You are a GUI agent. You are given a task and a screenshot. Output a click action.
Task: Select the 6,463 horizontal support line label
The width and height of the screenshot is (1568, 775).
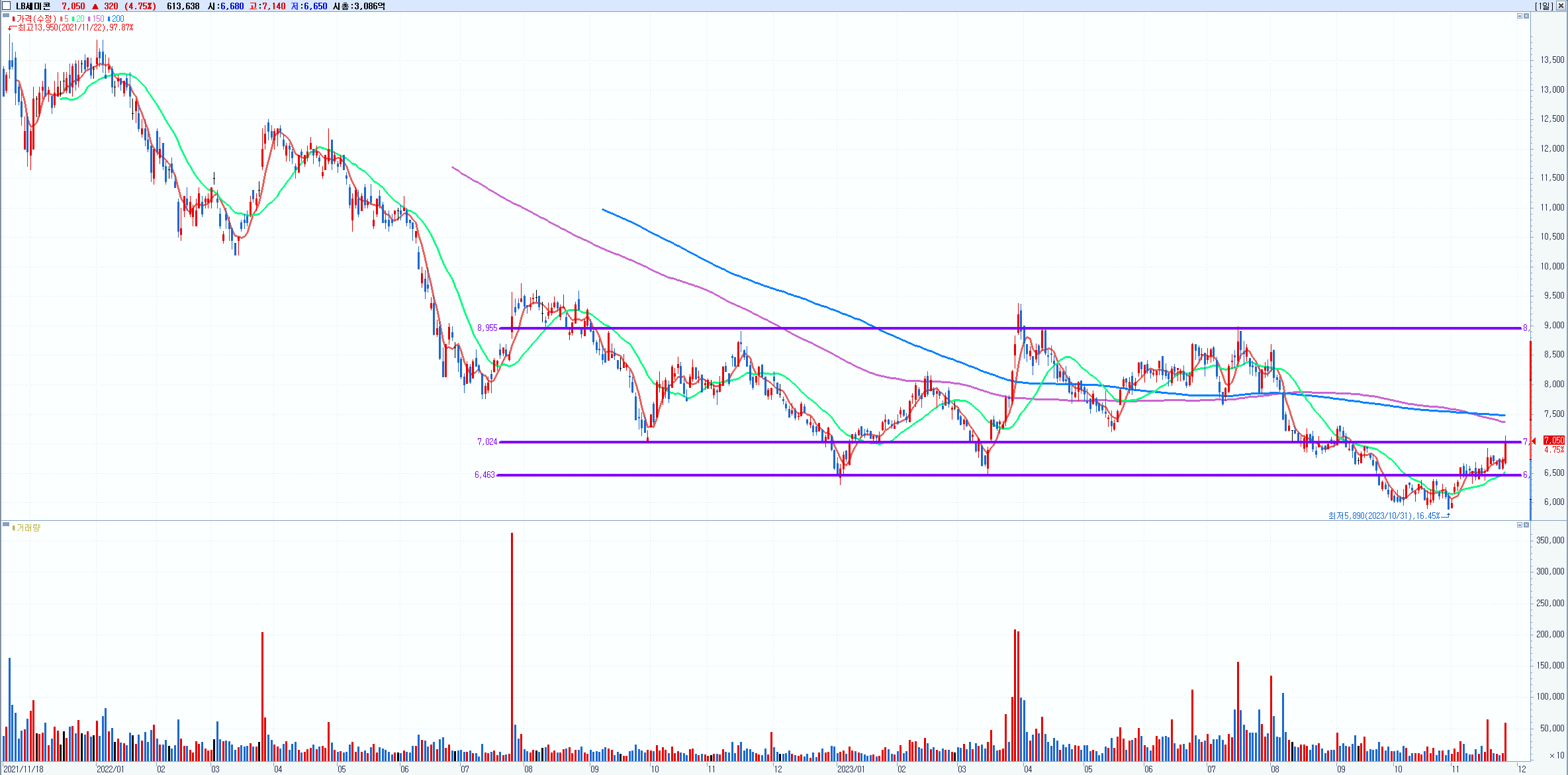484,475
